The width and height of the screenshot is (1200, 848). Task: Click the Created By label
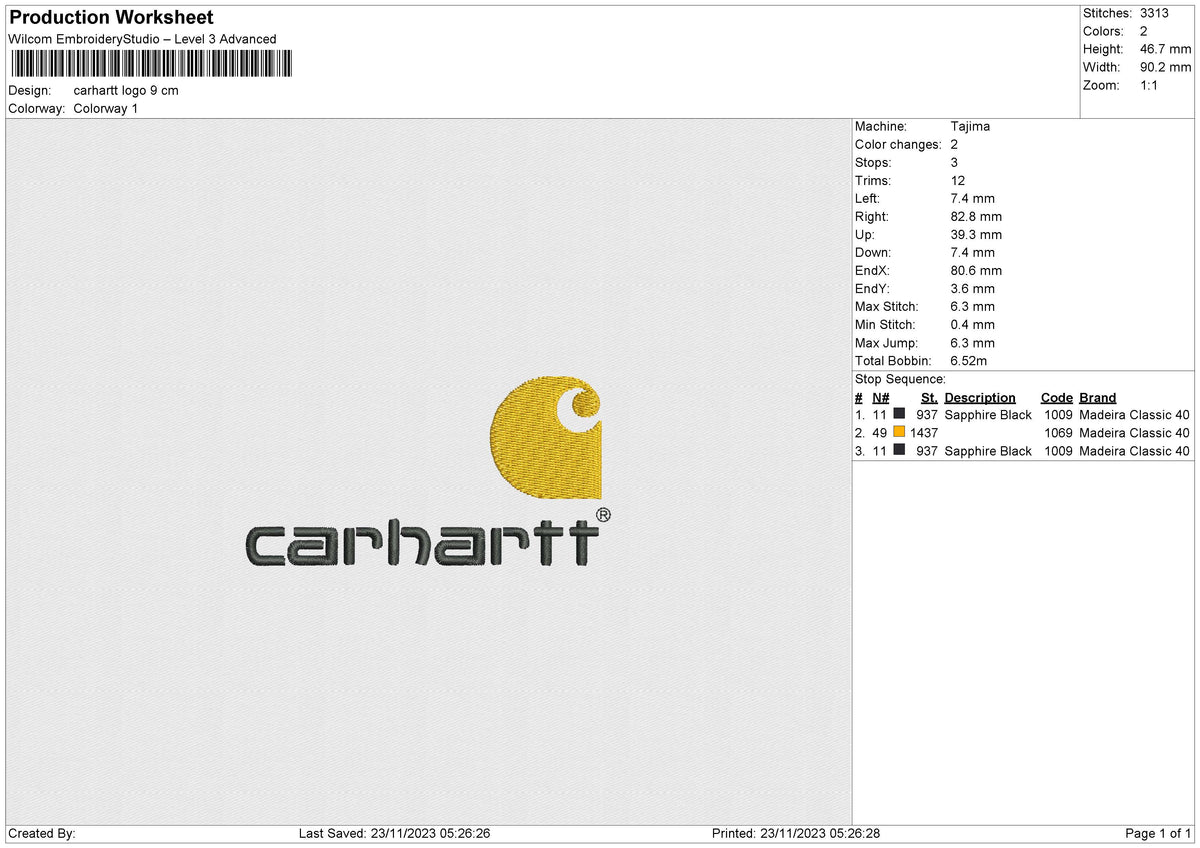coord(42,834)
